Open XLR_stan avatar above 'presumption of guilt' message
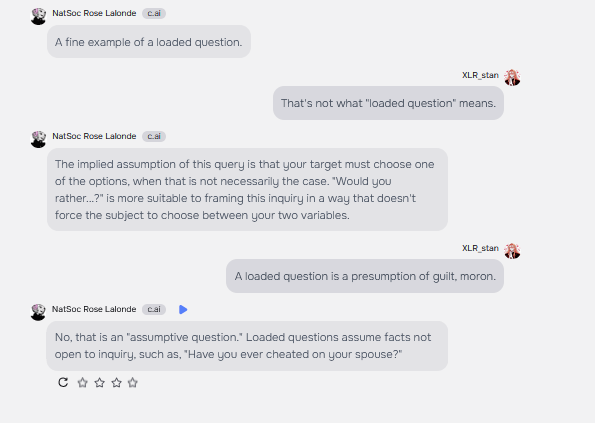The image size is (595, 423). [x=512, y=251]
